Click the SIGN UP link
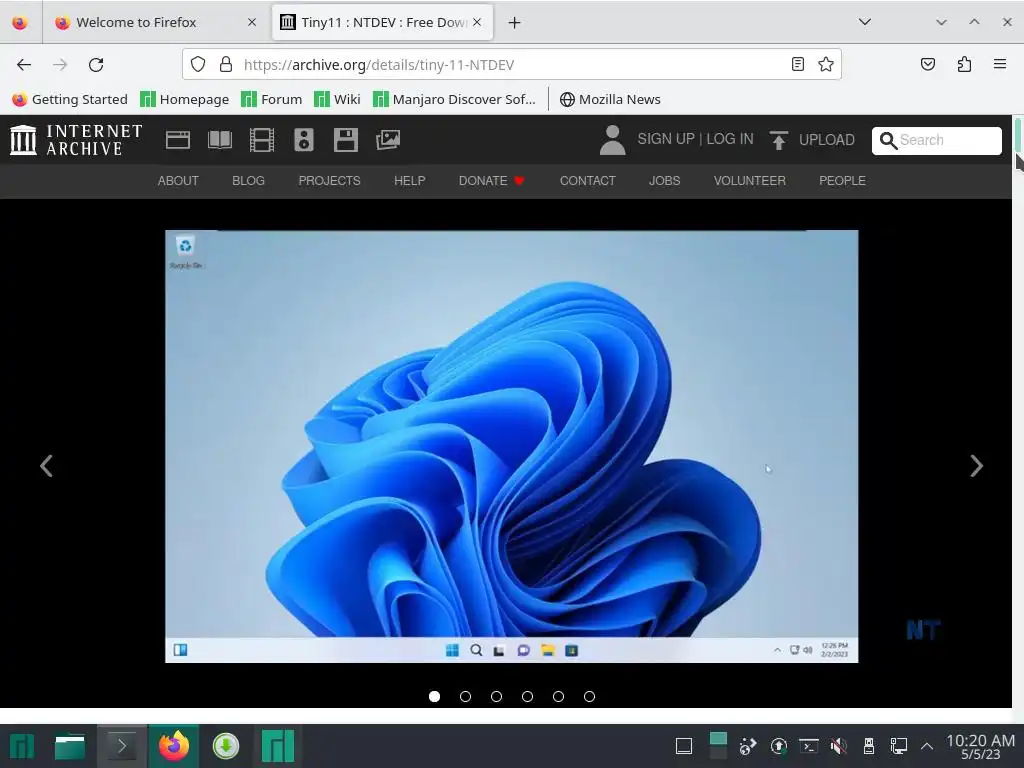 [x=666, y=139]
